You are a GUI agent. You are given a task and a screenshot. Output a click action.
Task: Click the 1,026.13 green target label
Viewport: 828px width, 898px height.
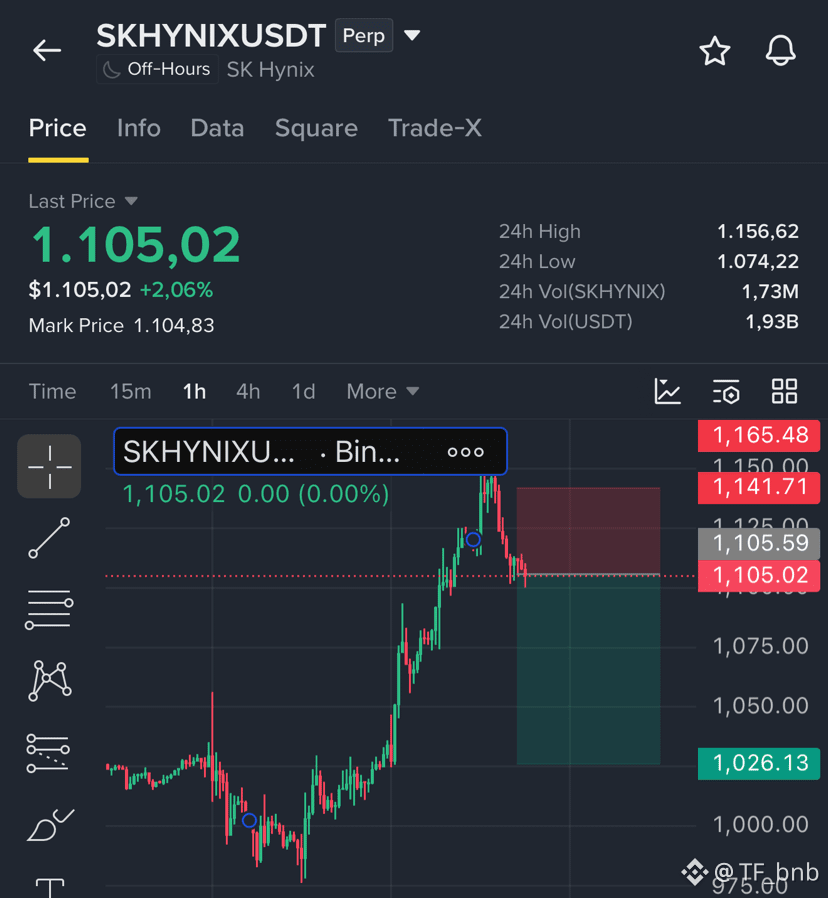pos(759,763)
